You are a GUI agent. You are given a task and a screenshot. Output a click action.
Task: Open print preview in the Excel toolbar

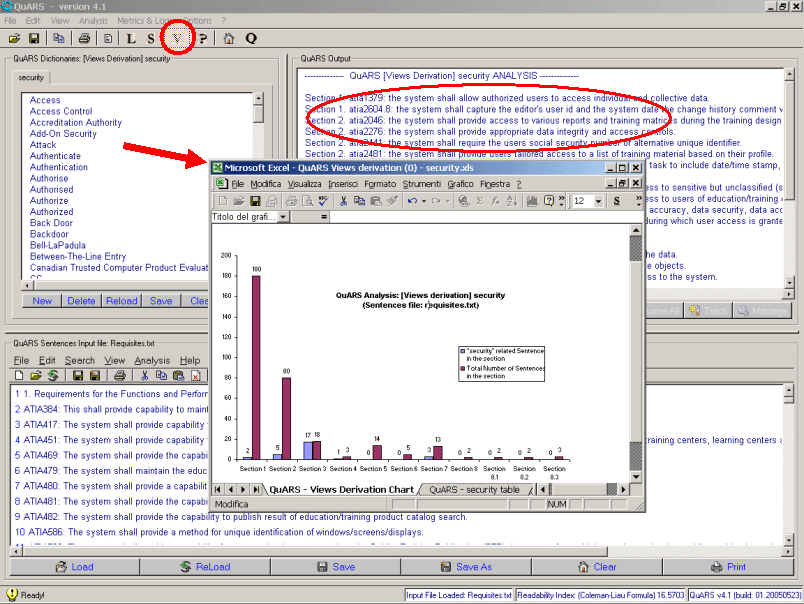[308, 201]
